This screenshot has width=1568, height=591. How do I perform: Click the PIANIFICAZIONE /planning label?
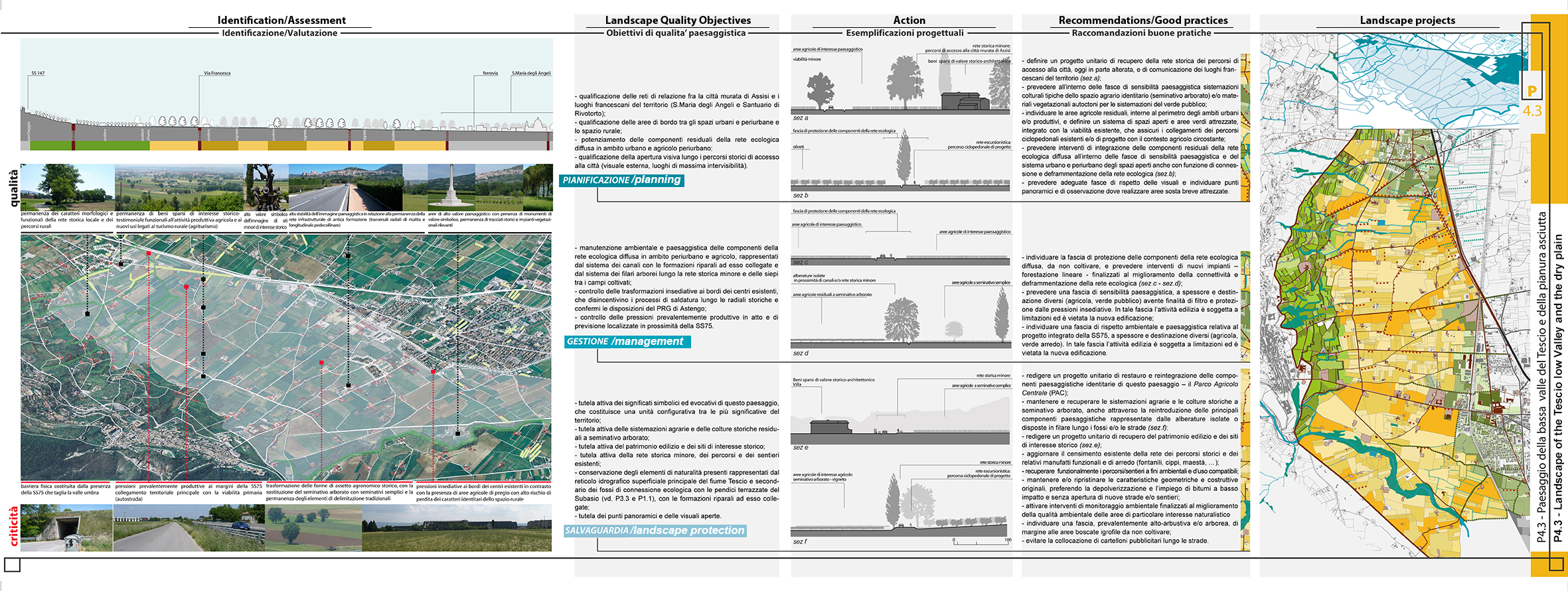(621, 180)
